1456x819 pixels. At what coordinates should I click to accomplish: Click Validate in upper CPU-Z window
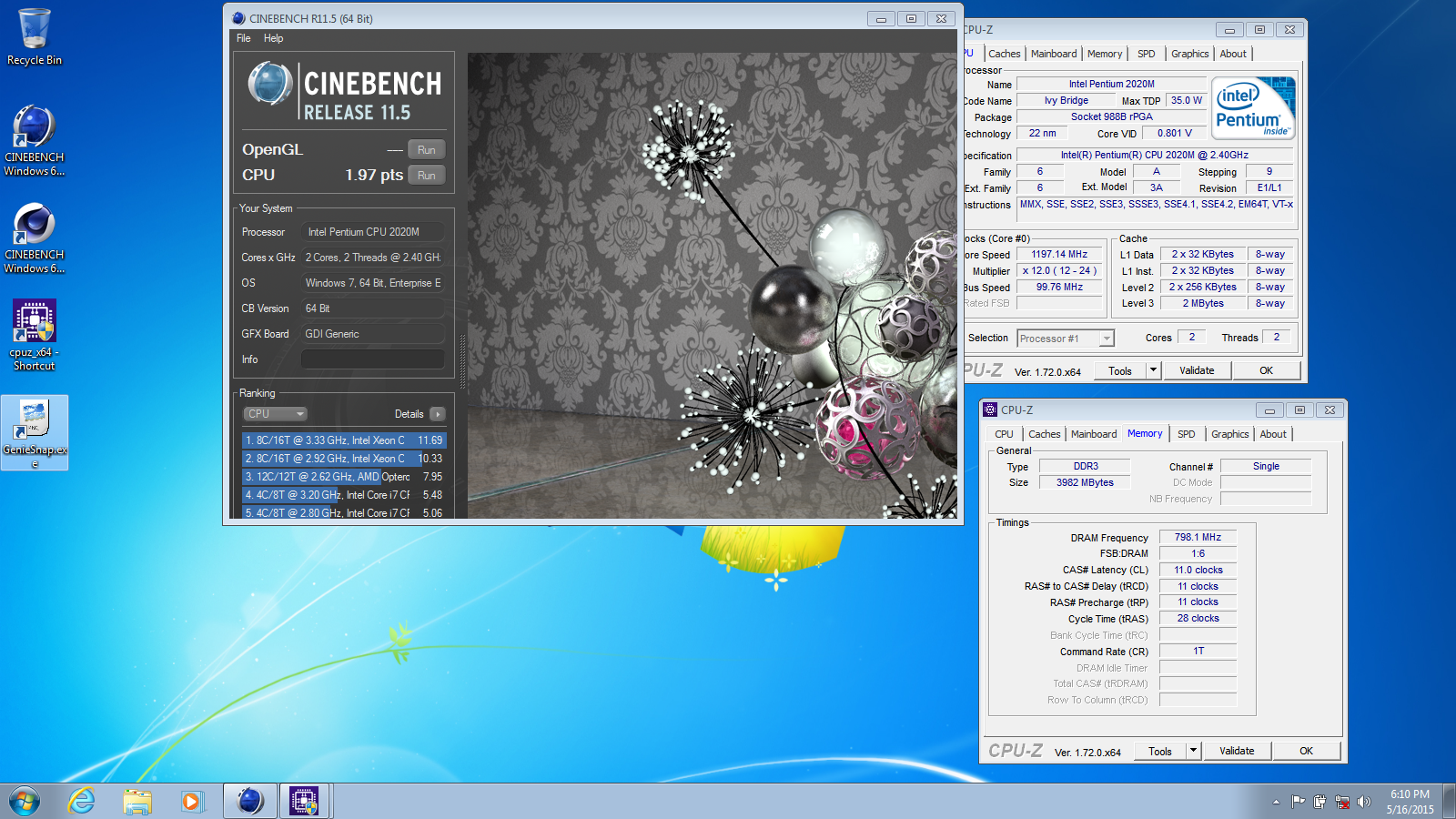click(1197, 371)
